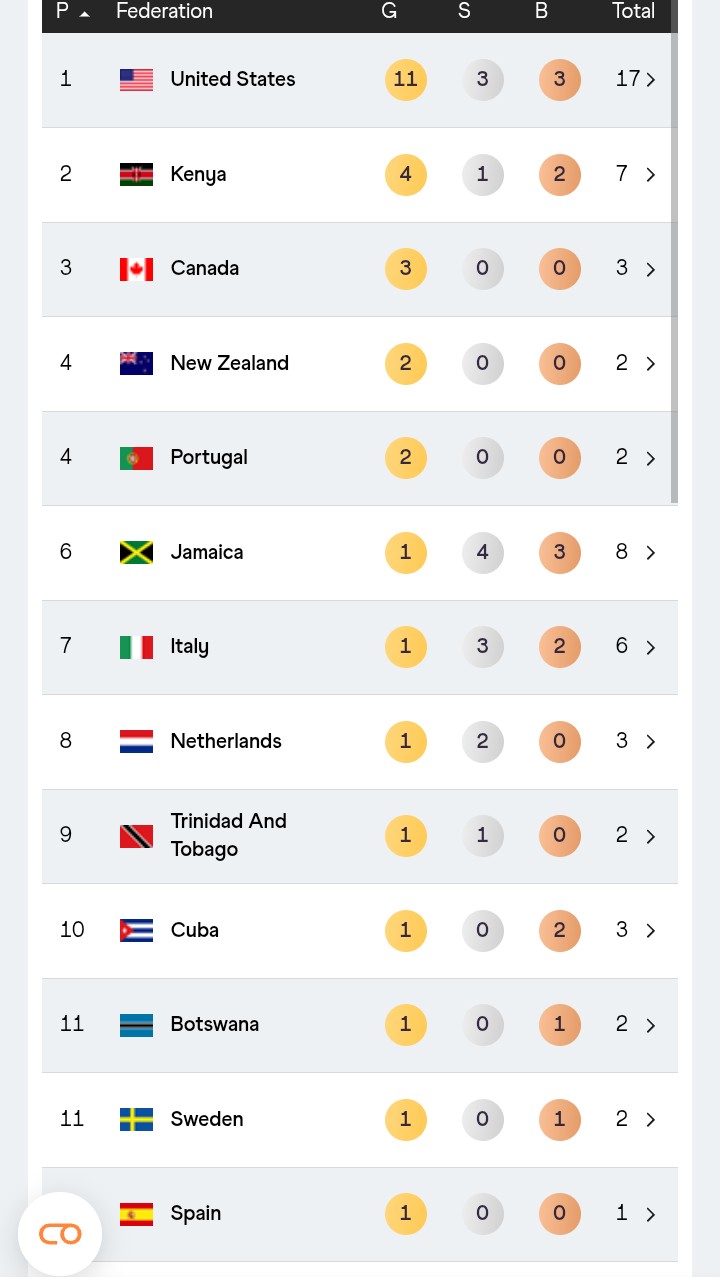Expand the Italy row chevron
The width and height of the screenshot is (720, 1277).
[651, 647]
